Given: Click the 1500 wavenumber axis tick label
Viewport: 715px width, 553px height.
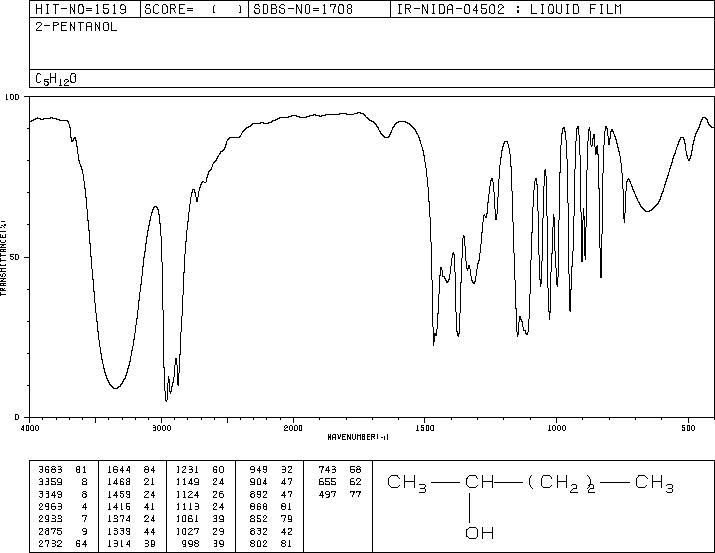Looking at the screenshot, I should pyautogui.click(x=425, y=428).
